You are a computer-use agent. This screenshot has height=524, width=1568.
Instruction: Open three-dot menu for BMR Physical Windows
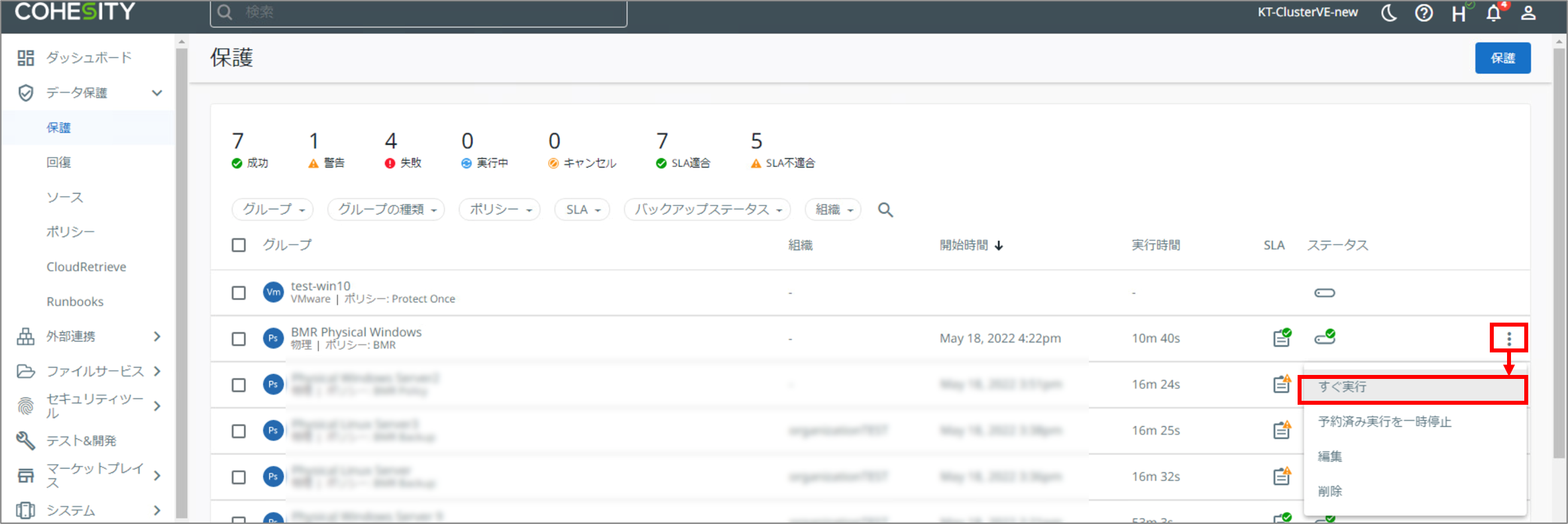[1509, 339]
